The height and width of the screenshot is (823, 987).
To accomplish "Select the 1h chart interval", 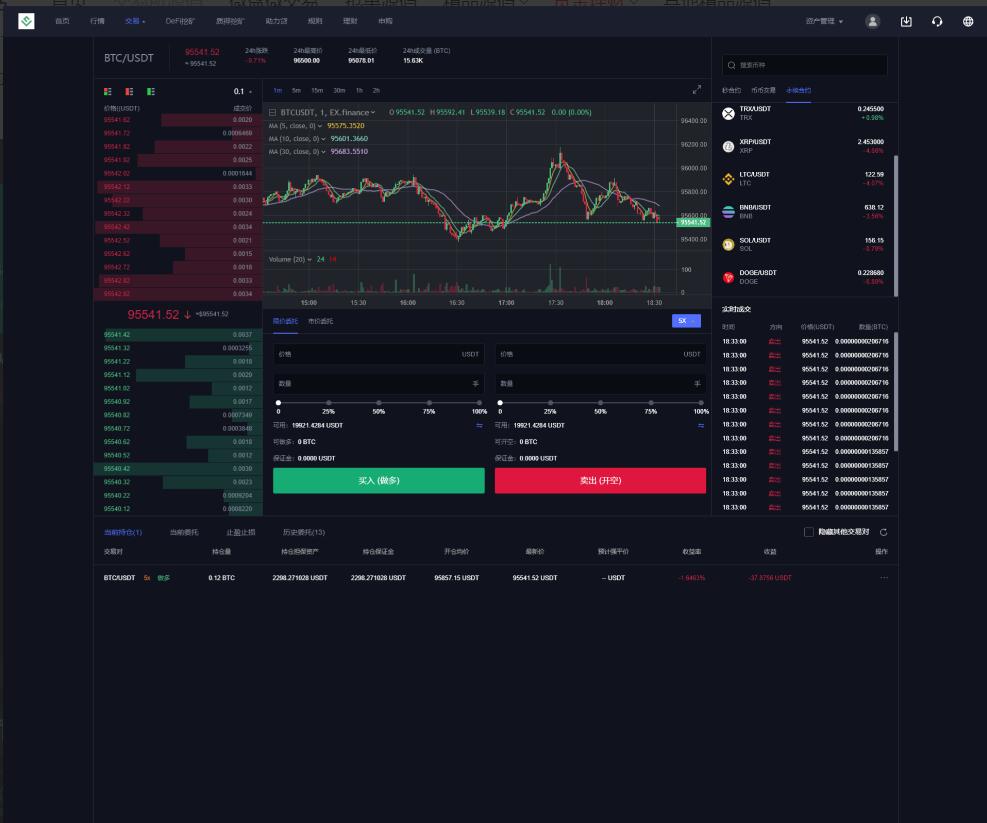I will (x=360, y=91).
